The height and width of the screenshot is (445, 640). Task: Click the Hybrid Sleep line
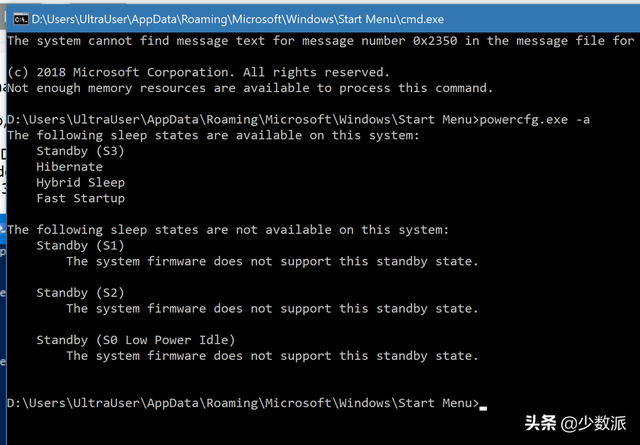point(80,183)
